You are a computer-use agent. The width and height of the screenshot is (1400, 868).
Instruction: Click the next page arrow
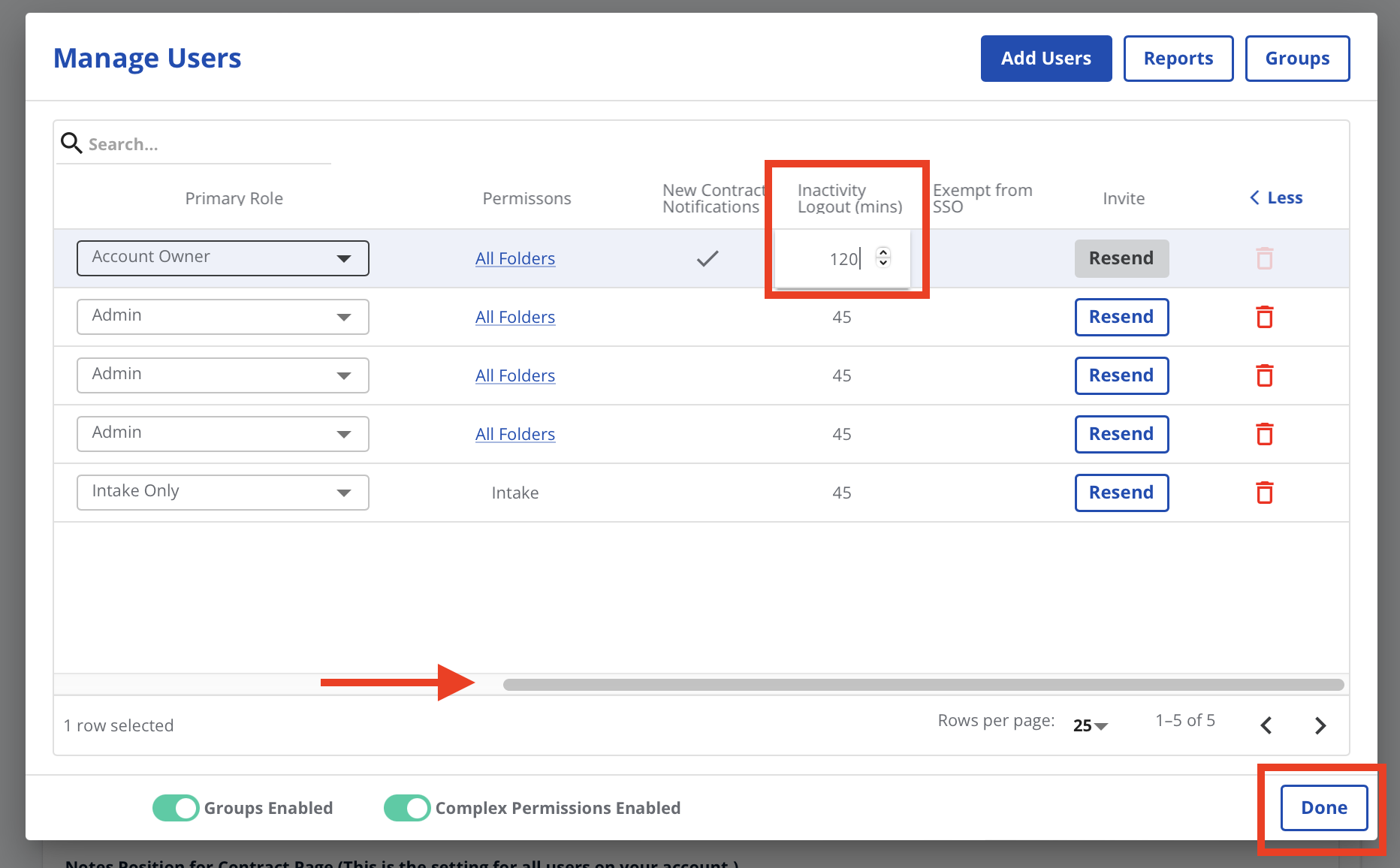click(x=1320, y=725)
